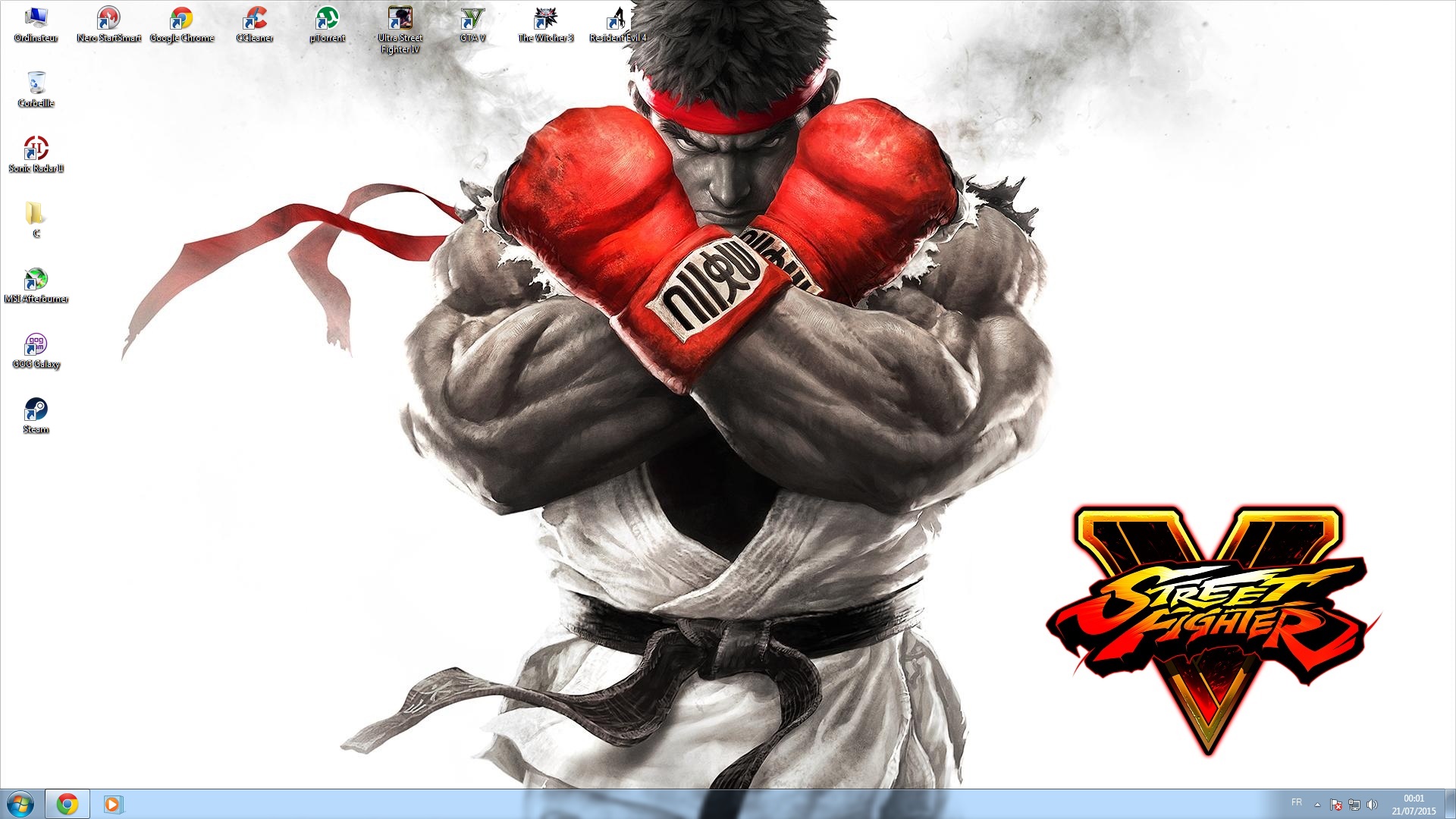The height and width of the screenshot is (819, 1456).
Task: Select the folder named C
Action: (x=36, y=220)
